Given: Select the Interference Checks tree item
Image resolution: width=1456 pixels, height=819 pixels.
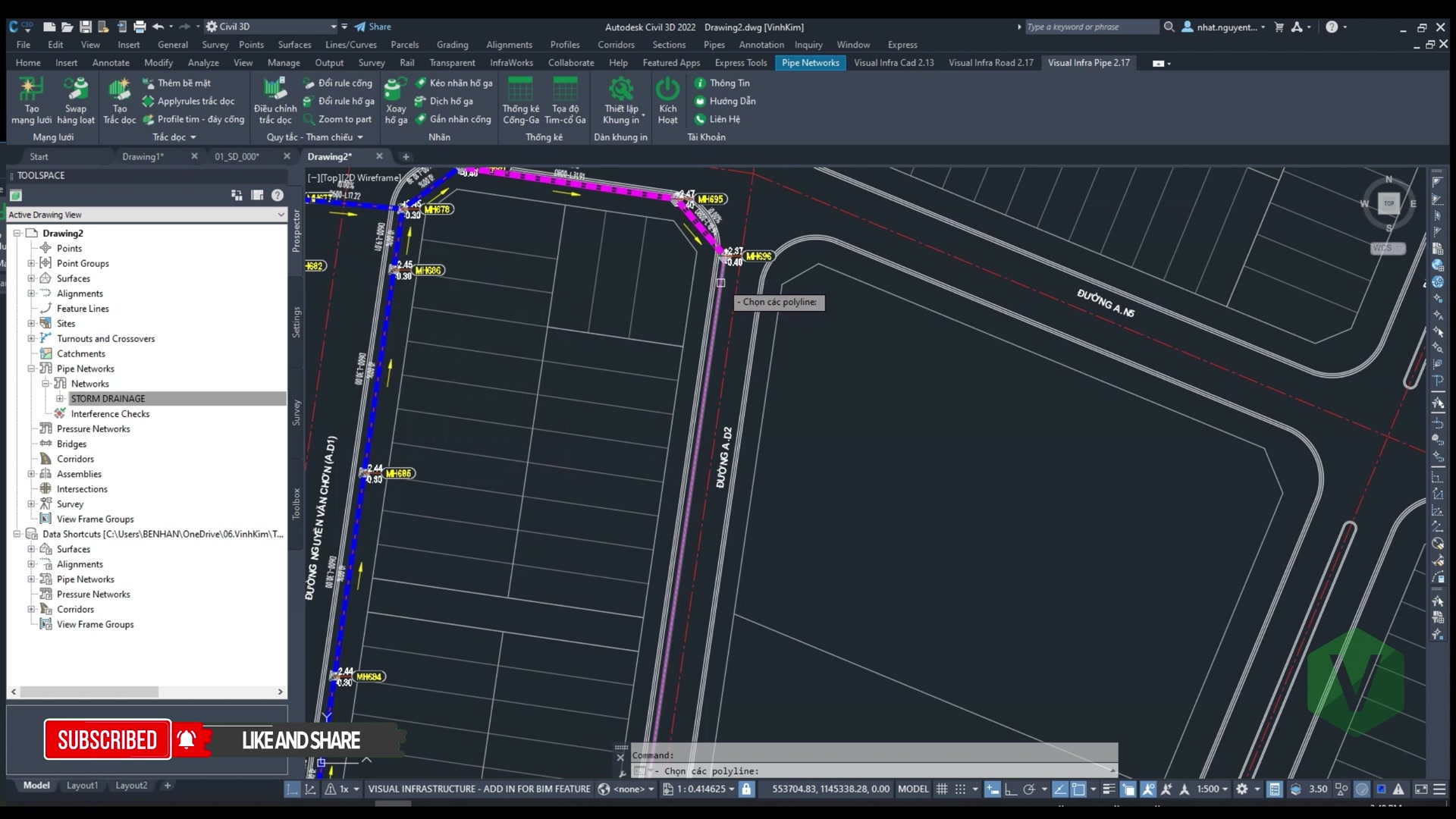Looking at the screenshot, I should [x=110, y=413].
